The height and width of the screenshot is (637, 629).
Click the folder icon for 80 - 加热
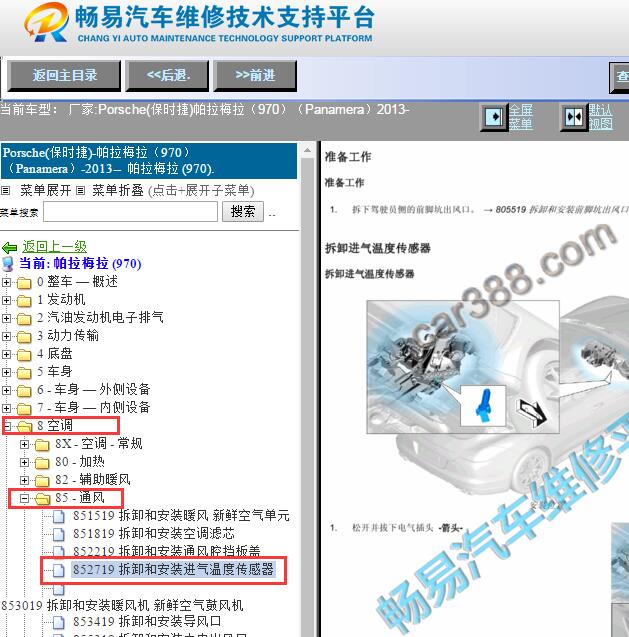coord(42,463)
